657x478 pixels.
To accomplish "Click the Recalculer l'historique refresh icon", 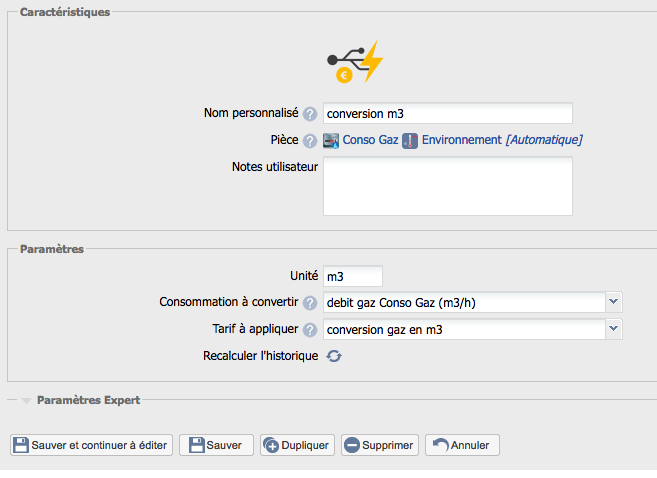I will [x=335, y=357].
